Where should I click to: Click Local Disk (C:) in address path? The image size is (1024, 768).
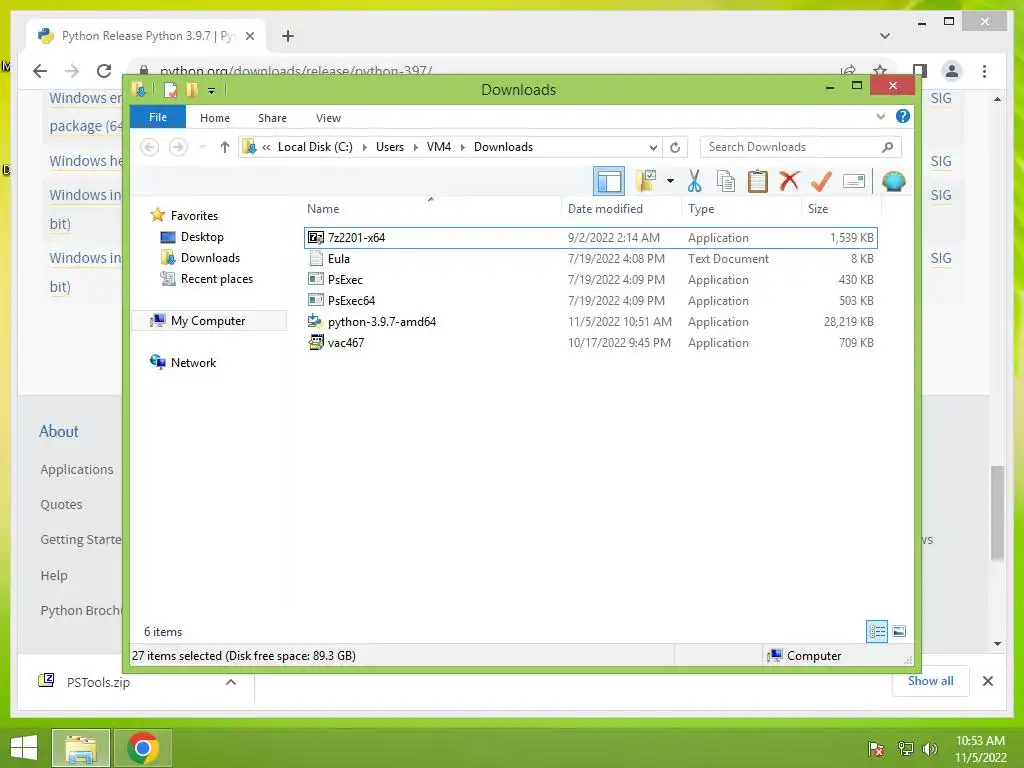(315, 147)
